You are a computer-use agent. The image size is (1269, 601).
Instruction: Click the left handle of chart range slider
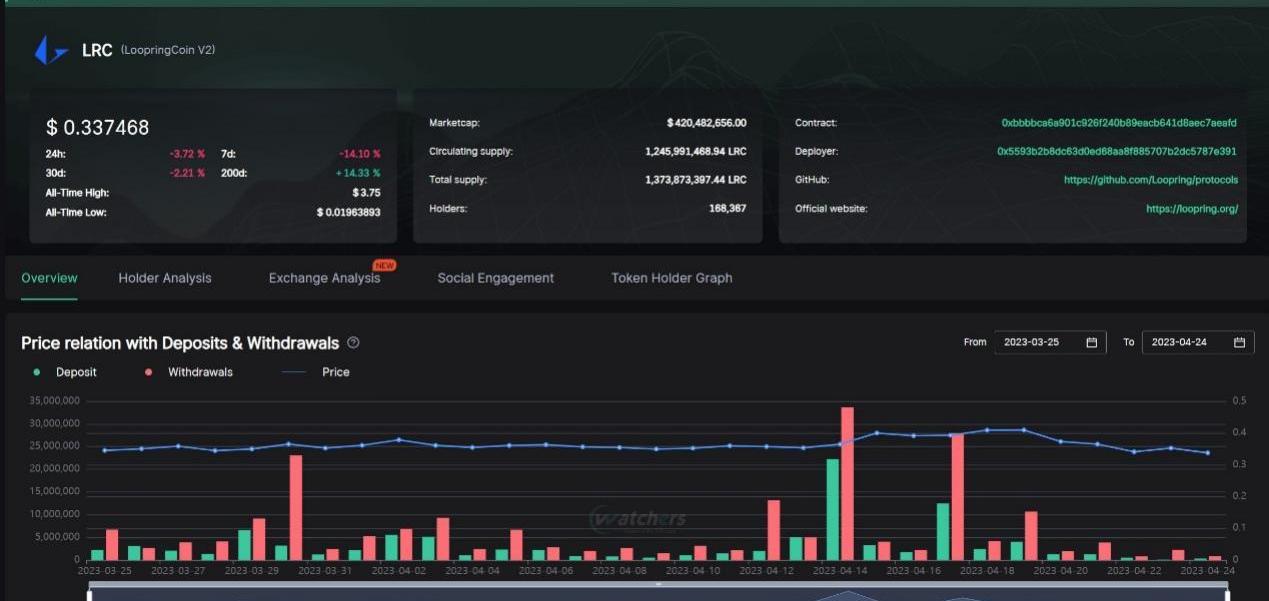click(x=90, y=596)
